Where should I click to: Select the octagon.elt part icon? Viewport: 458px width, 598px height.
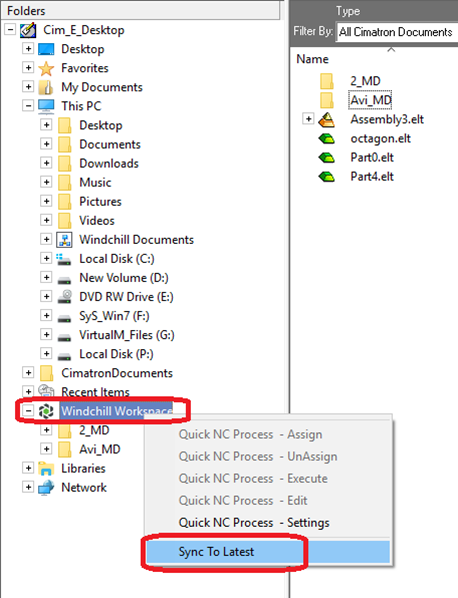coord(326,138)
